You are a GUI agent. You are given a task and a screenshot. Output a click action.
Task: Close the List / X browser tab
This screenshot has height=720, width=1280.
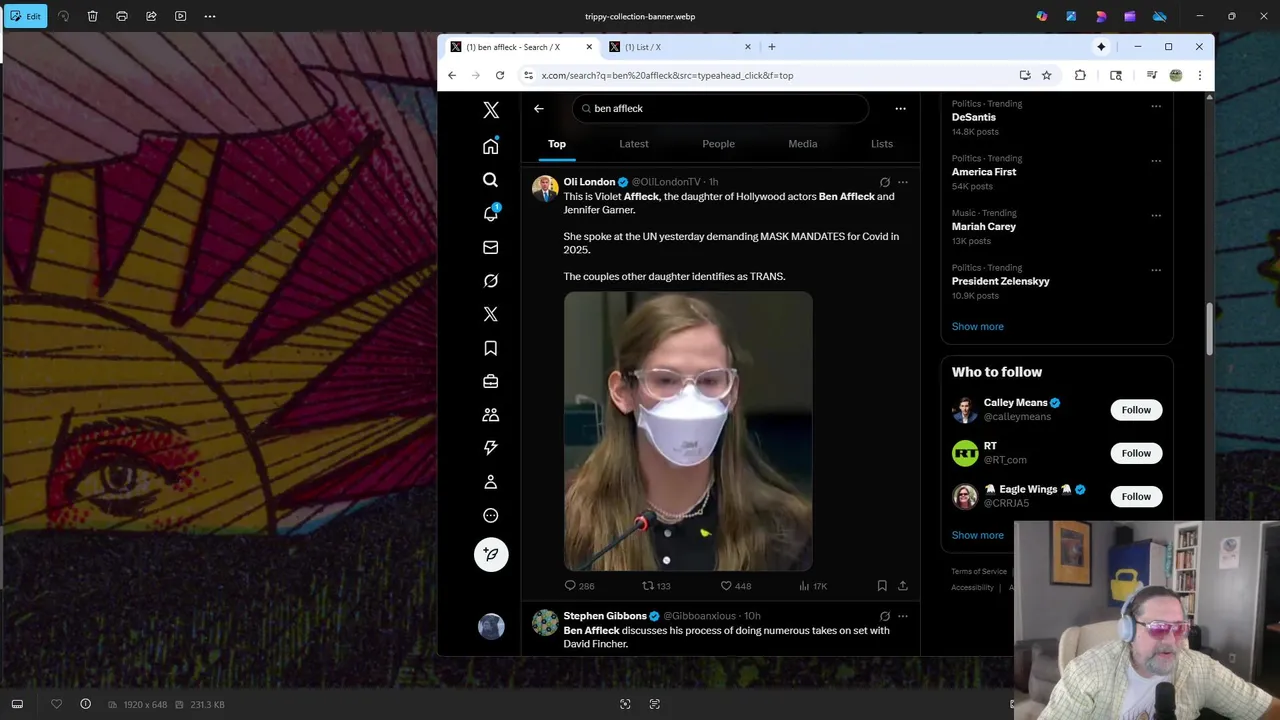point(747,47)
